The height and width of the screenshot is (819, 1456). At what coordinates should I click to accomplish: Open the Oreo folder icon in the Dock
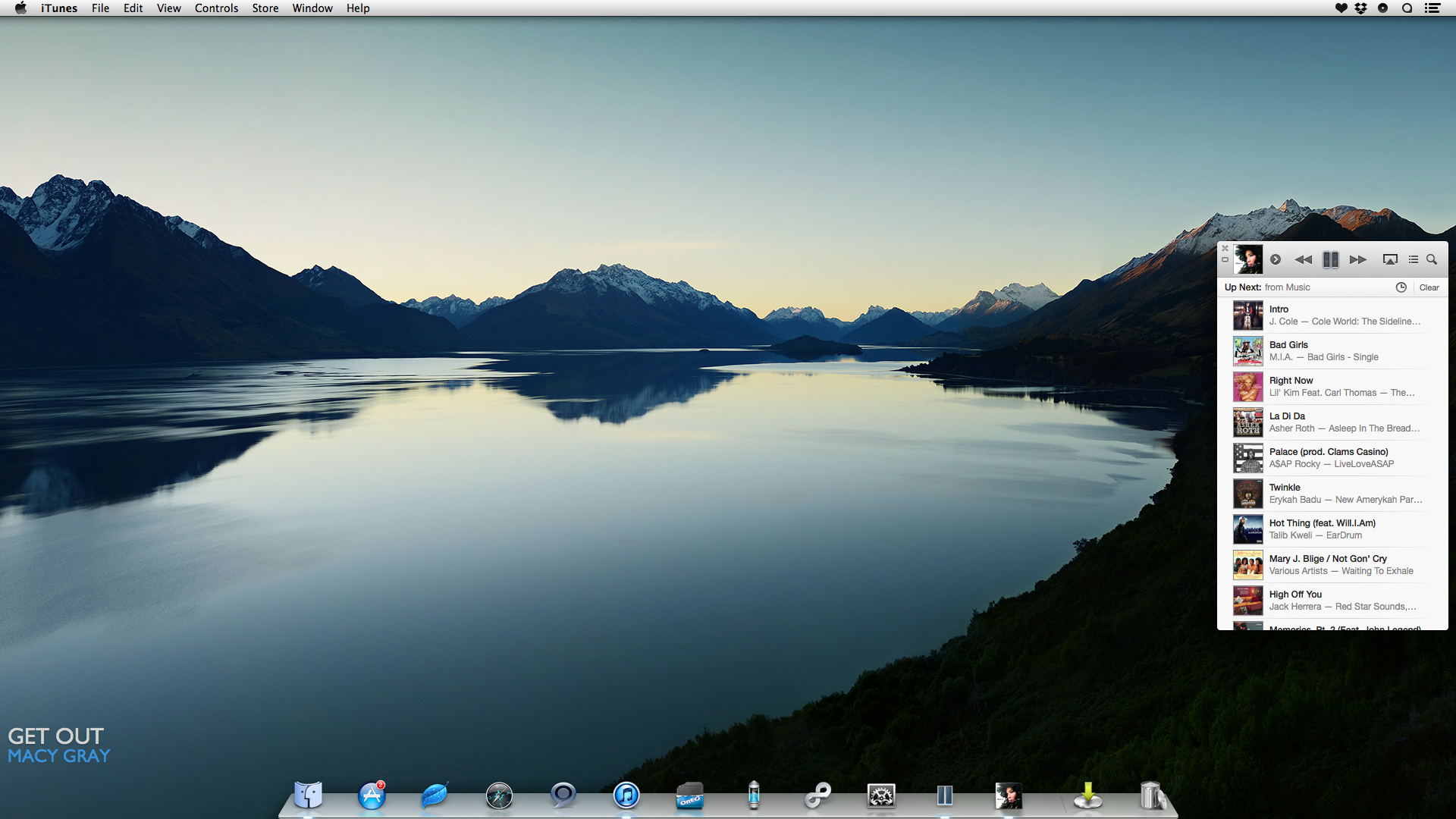coord(690,796)
